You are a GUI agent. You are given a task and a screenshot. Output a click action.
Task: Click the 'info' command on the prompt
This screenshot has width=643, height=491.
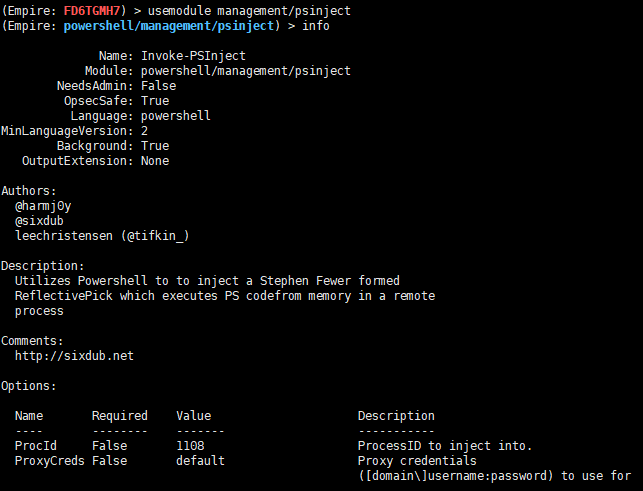315,25
